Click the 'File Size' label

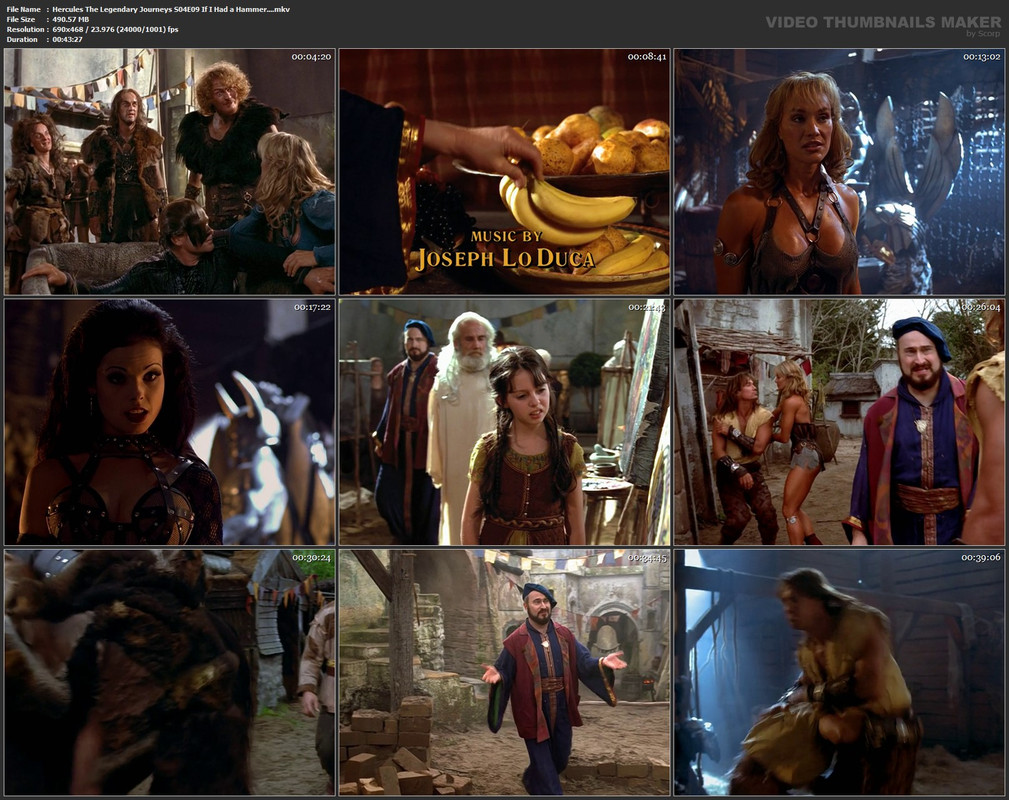pos(21,19)
